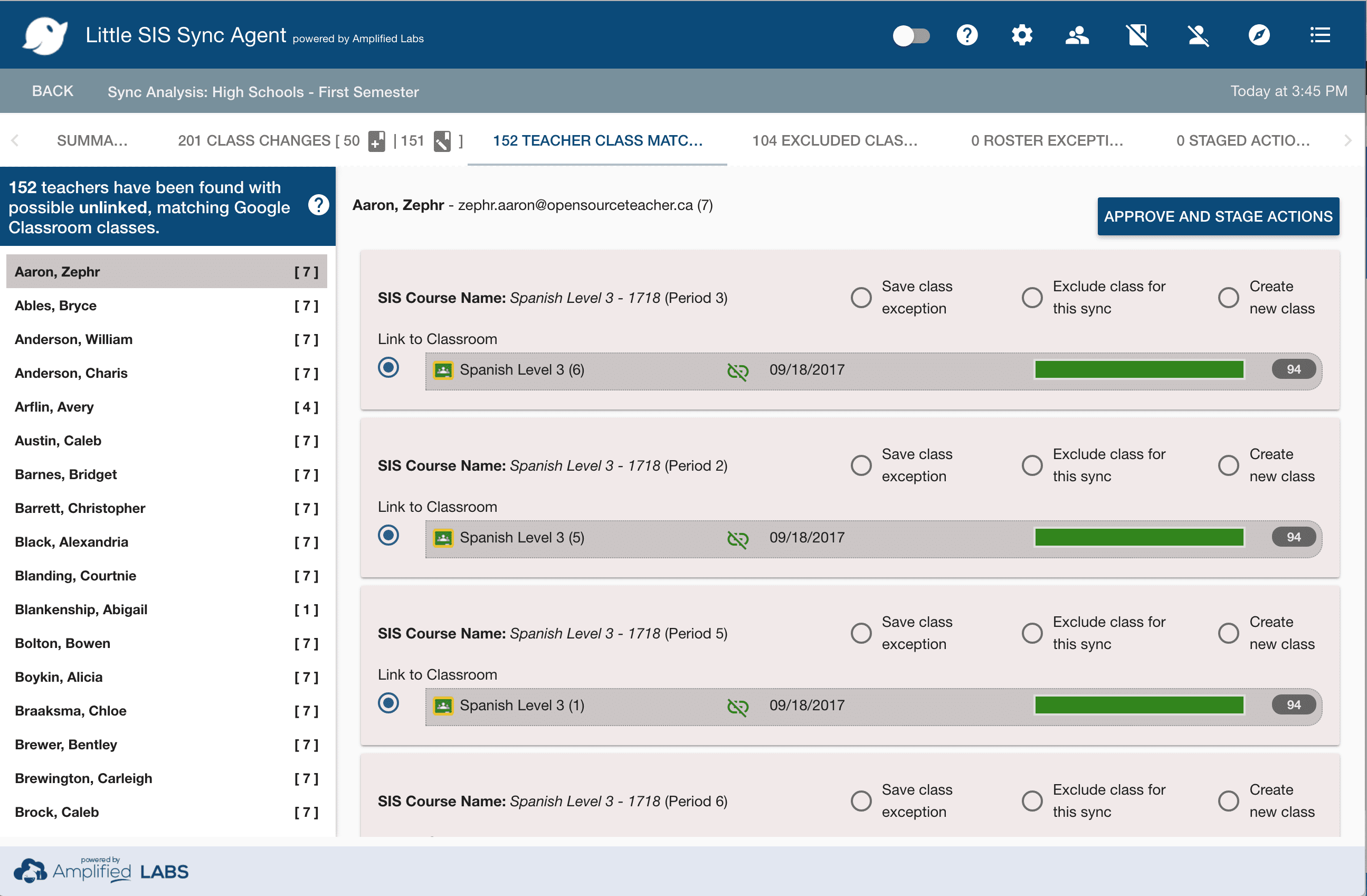Toggle the header switch on
Screen dimensions: 1367x896
click(911, 35)
